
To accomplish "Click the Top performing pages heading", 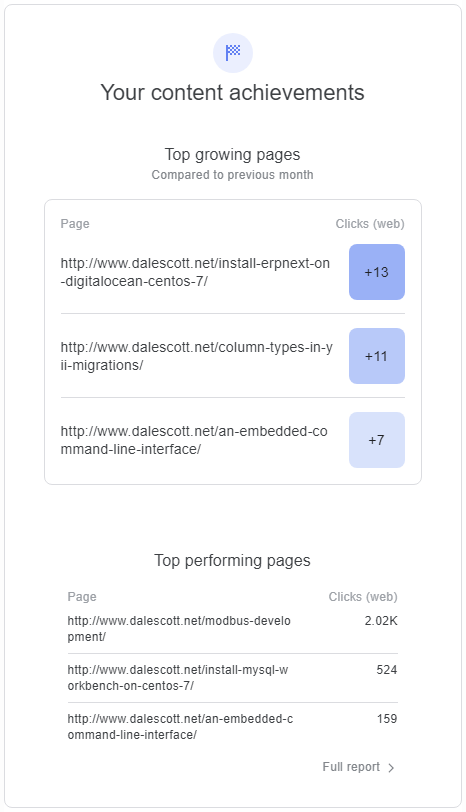I will pyautogui.click(x=232, y=560).
